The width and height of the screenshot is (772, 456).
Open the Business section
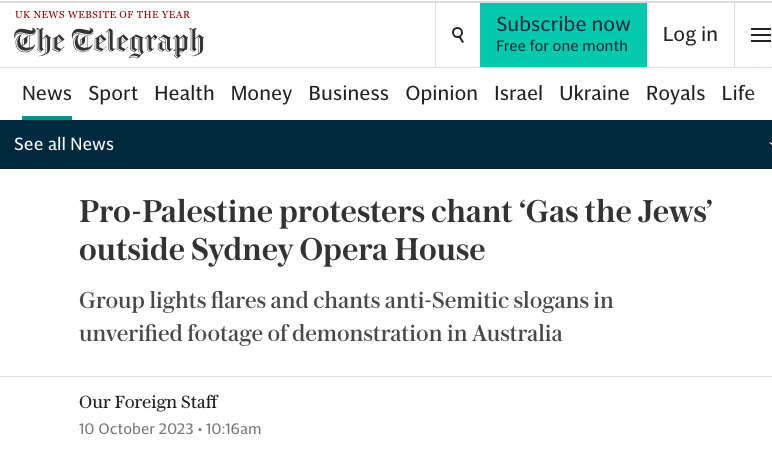[x=349, y=94]
